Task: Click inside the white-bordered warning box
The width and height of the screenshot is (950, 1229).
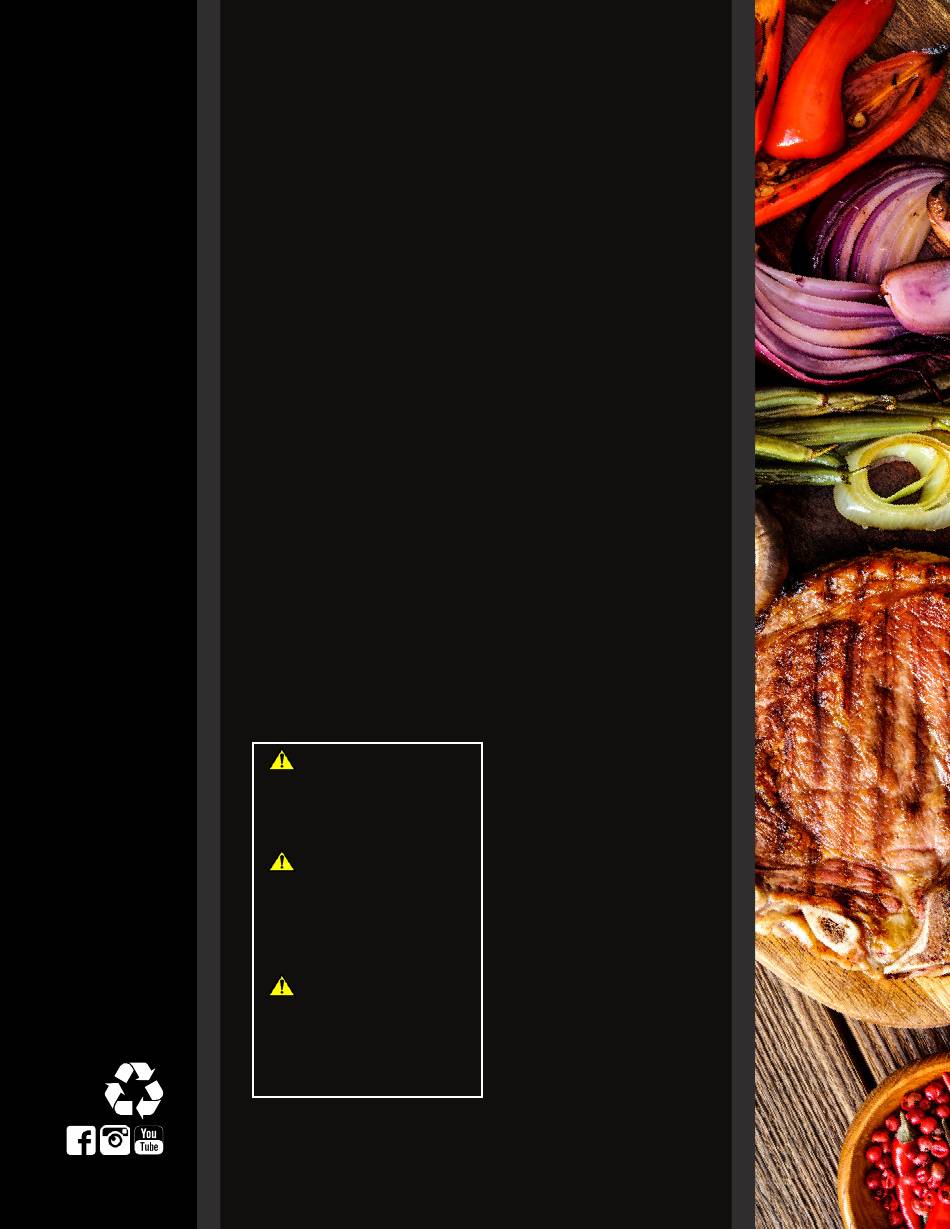Action: 367,920
